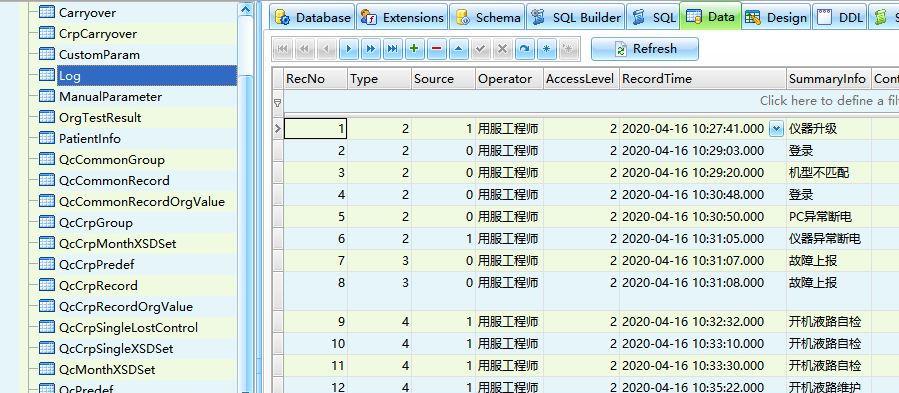Save bookmark asterisk button
899x393 pixels.
546,49
